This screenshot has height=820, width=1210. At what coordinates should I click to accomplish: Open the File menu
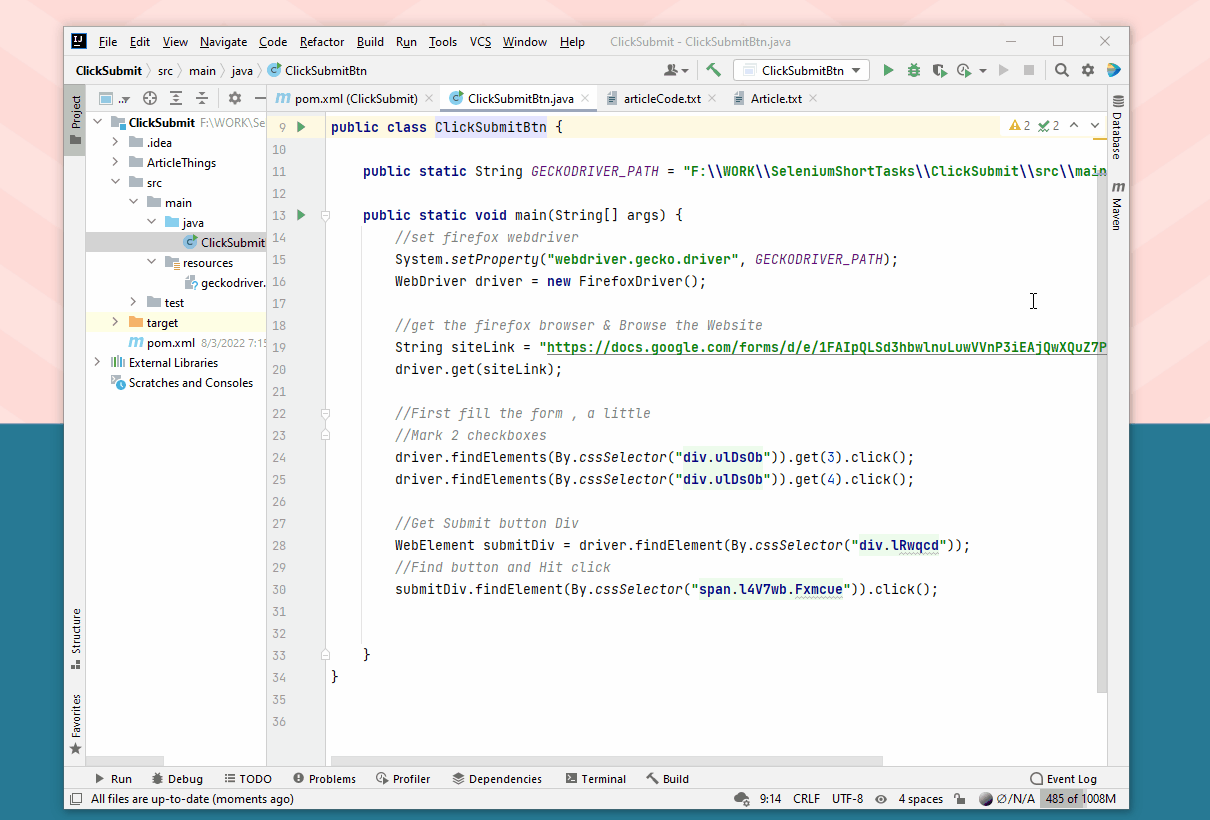[x=108, y=42]
